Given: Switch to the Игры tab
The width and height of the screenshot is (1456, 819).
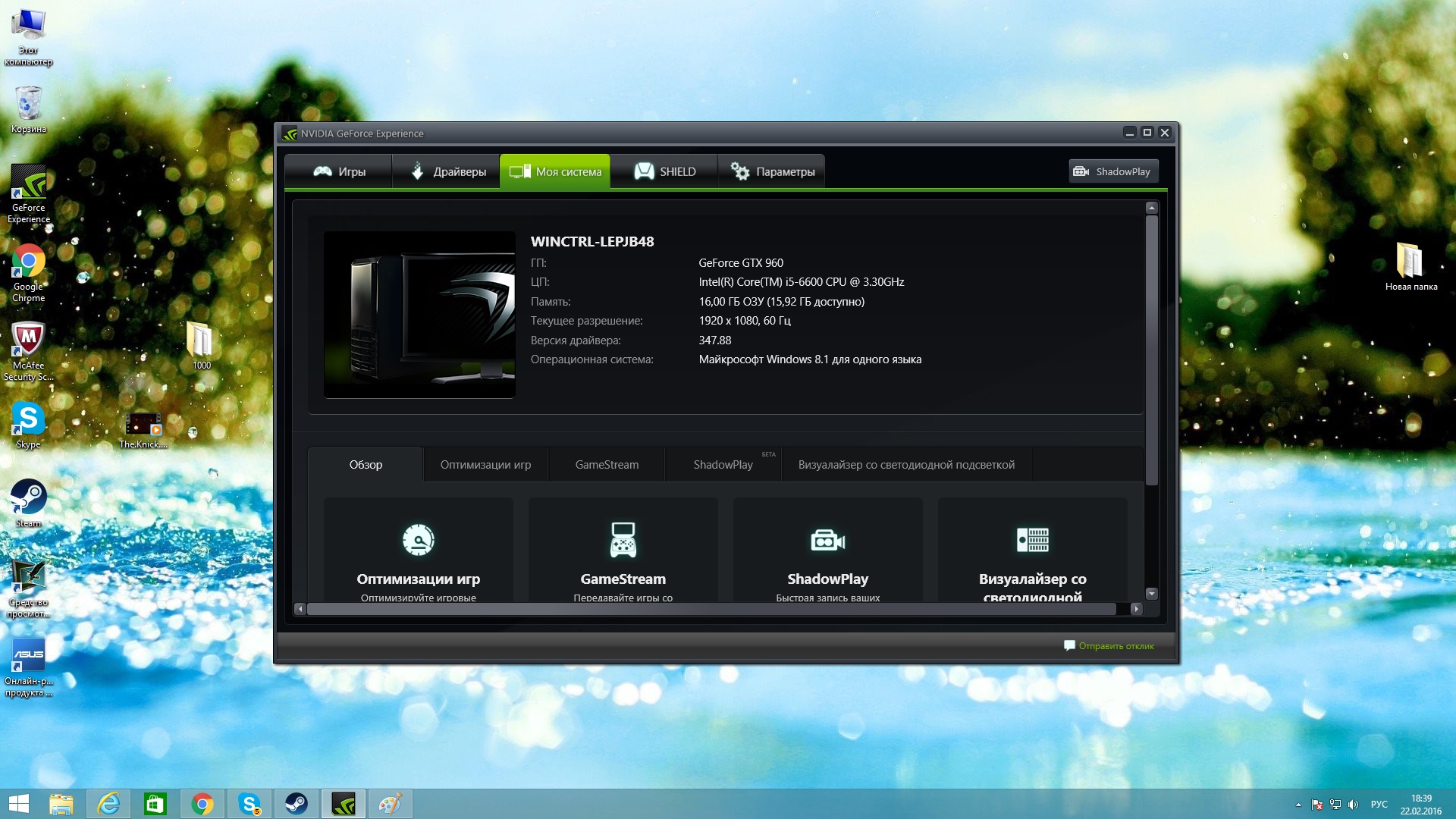Looking at the screenshot, I should [x=339, y=171].
